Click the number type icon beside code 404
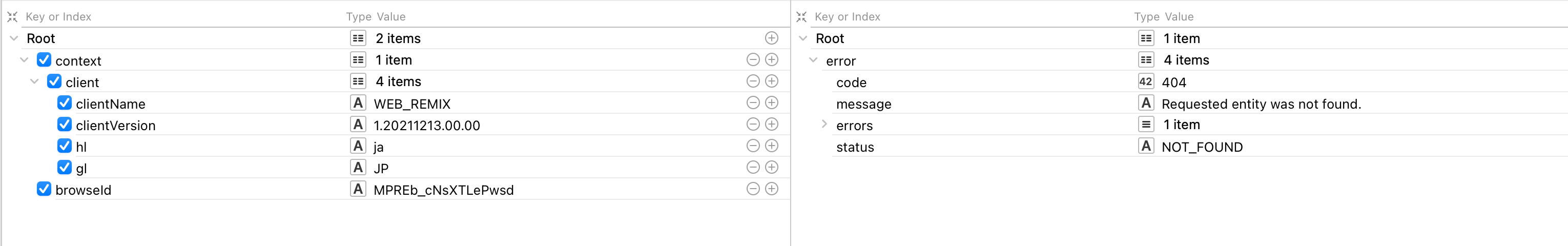Screen dimensions: 1568x246 point(1146,81)
